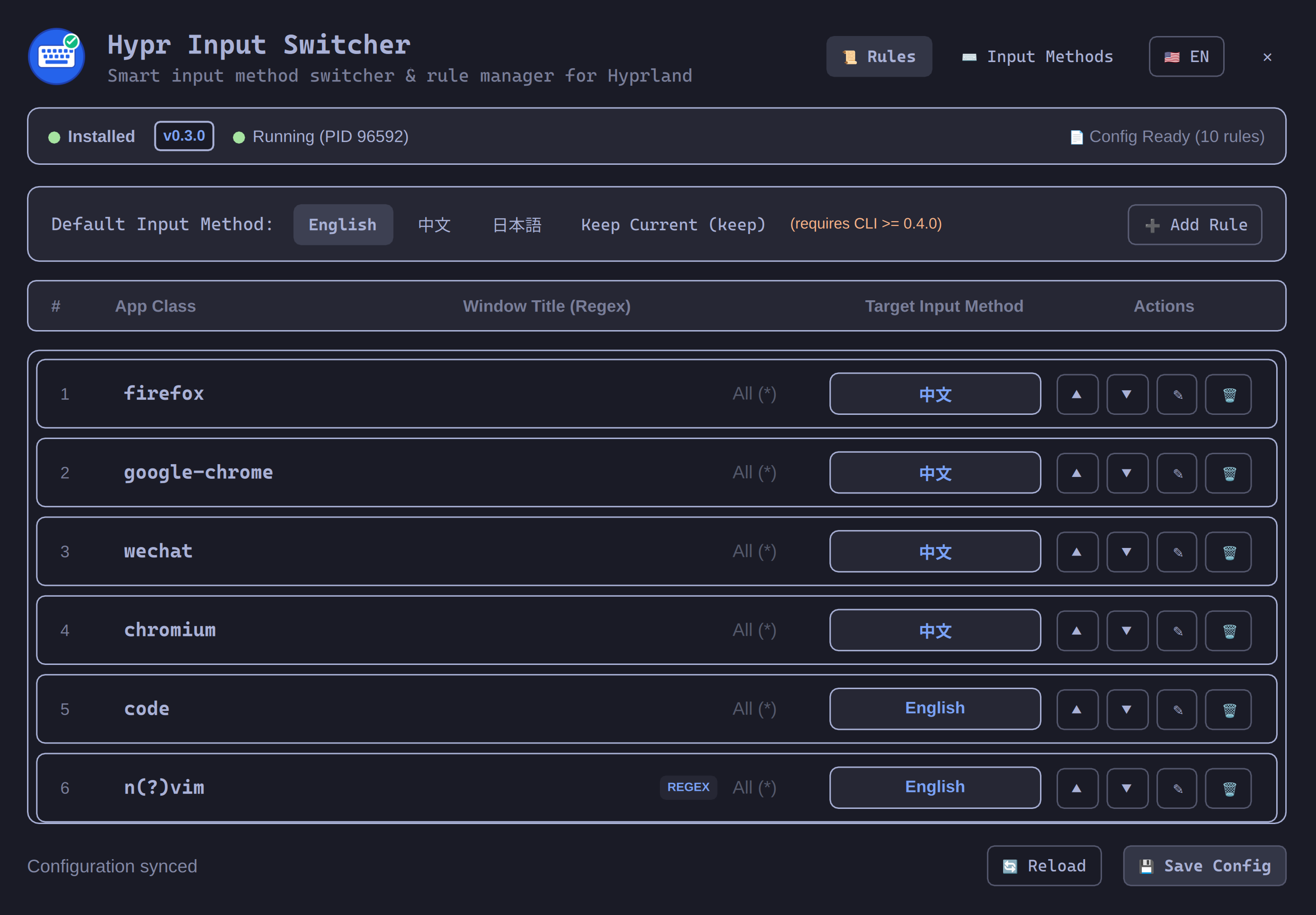Set default input method to English

point(343,225)
